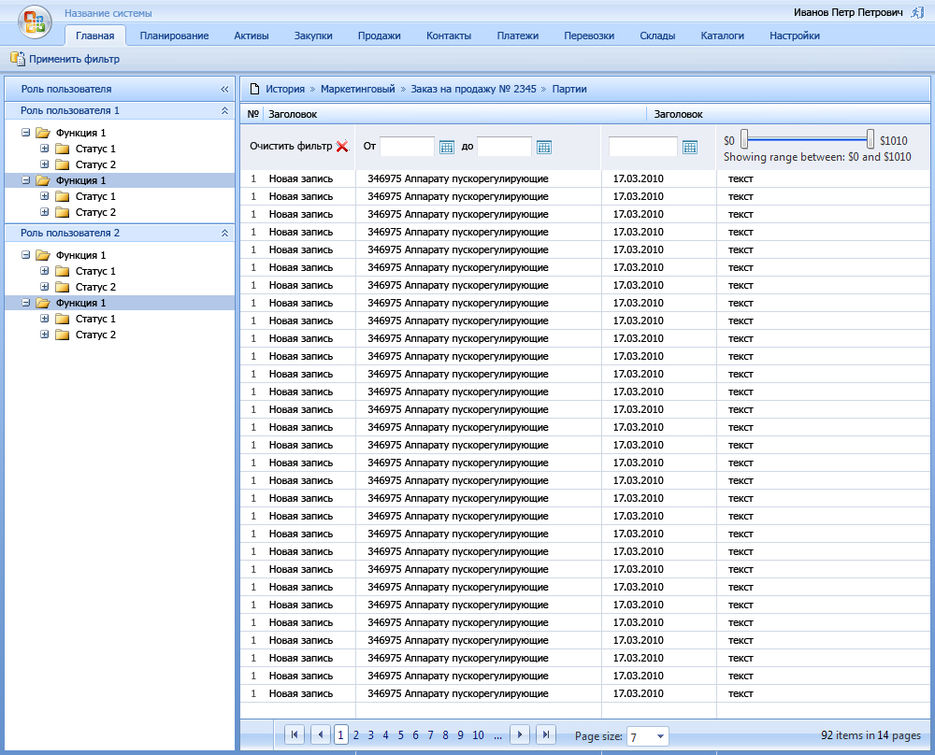Collapse first Функция 1 under Роль пользователя 1
Screen dimensions: 935x755
(x=26, y=132)
